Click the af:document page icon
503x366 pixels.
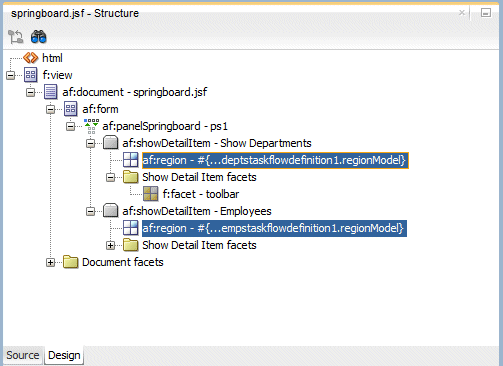(x=51, y=92)
